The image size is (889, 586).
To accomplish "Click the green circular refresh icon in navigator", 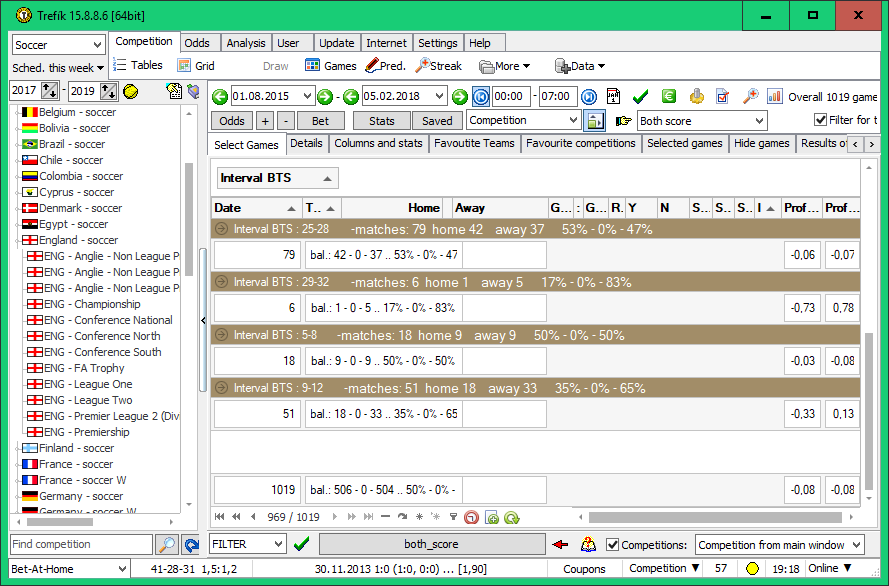I will (x=512, y=517).
